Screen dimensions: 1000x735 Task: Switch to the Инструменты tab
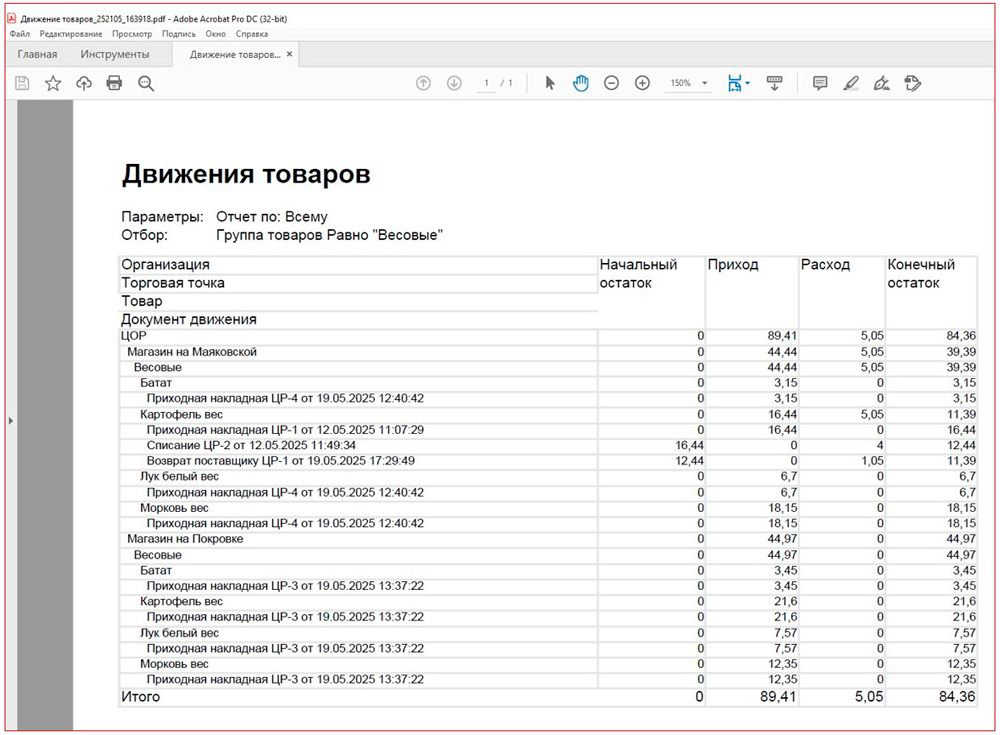coord(115,54)
